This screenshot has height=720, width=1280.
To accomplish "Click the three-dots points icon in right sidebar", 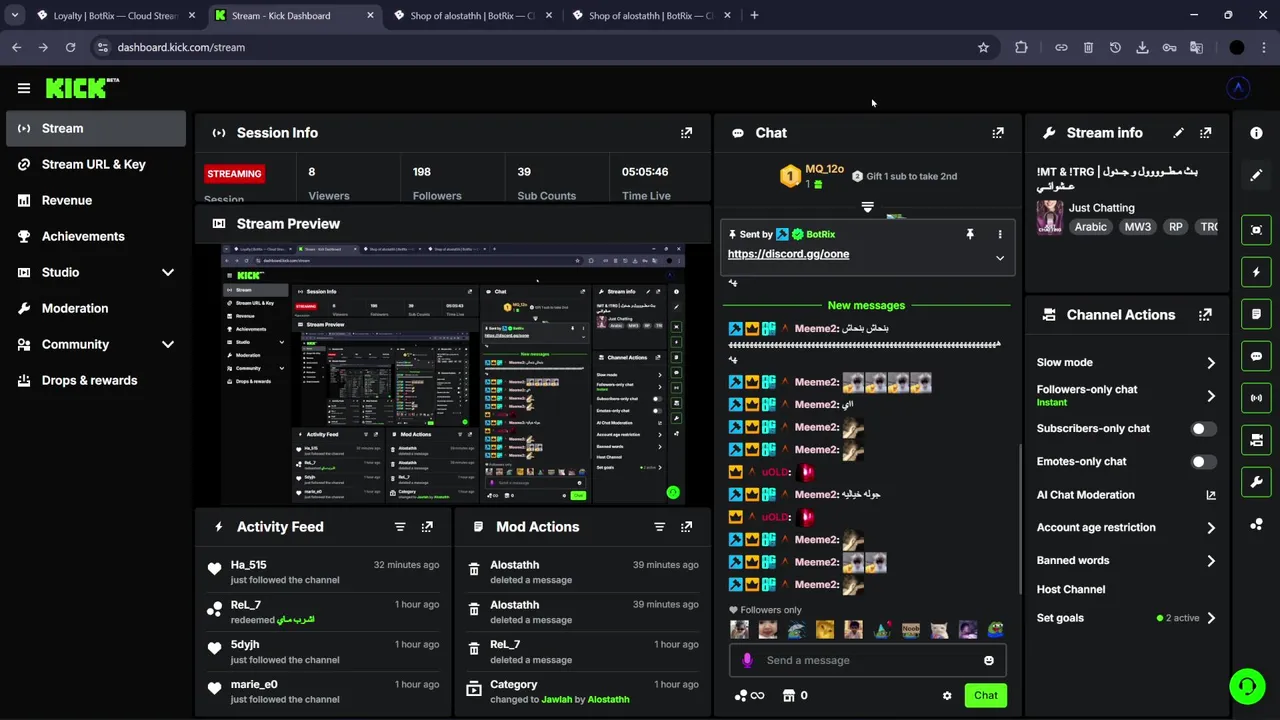I will 1256,524.
